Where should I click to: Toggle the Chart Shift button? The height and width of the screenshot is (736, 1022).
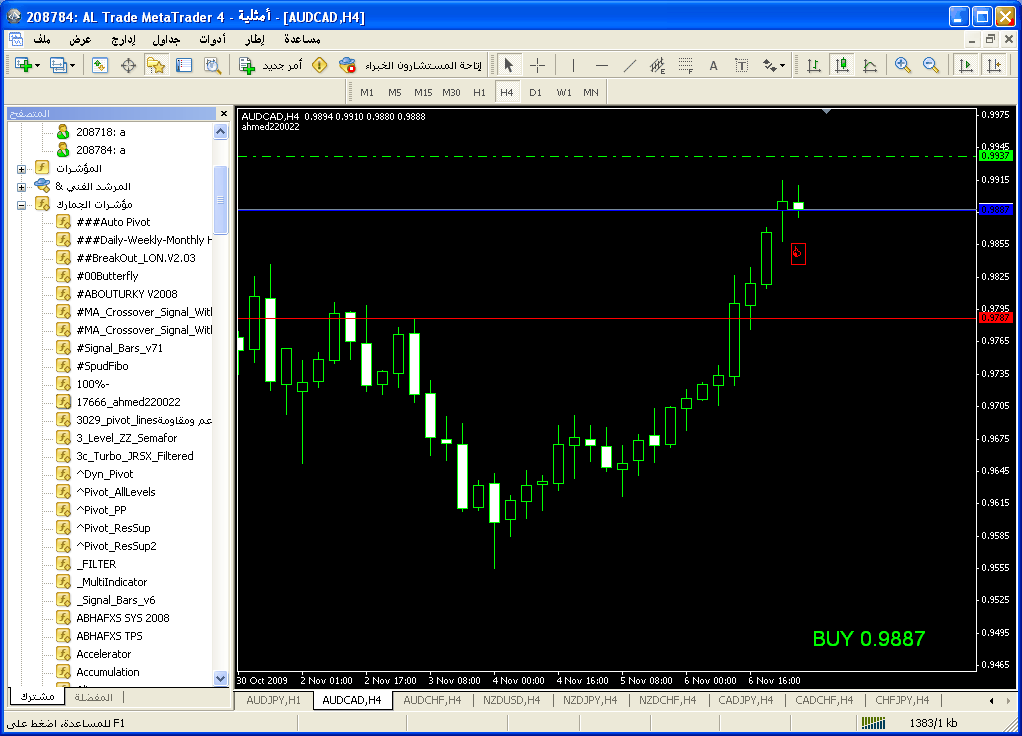click(x=993, y=65)
